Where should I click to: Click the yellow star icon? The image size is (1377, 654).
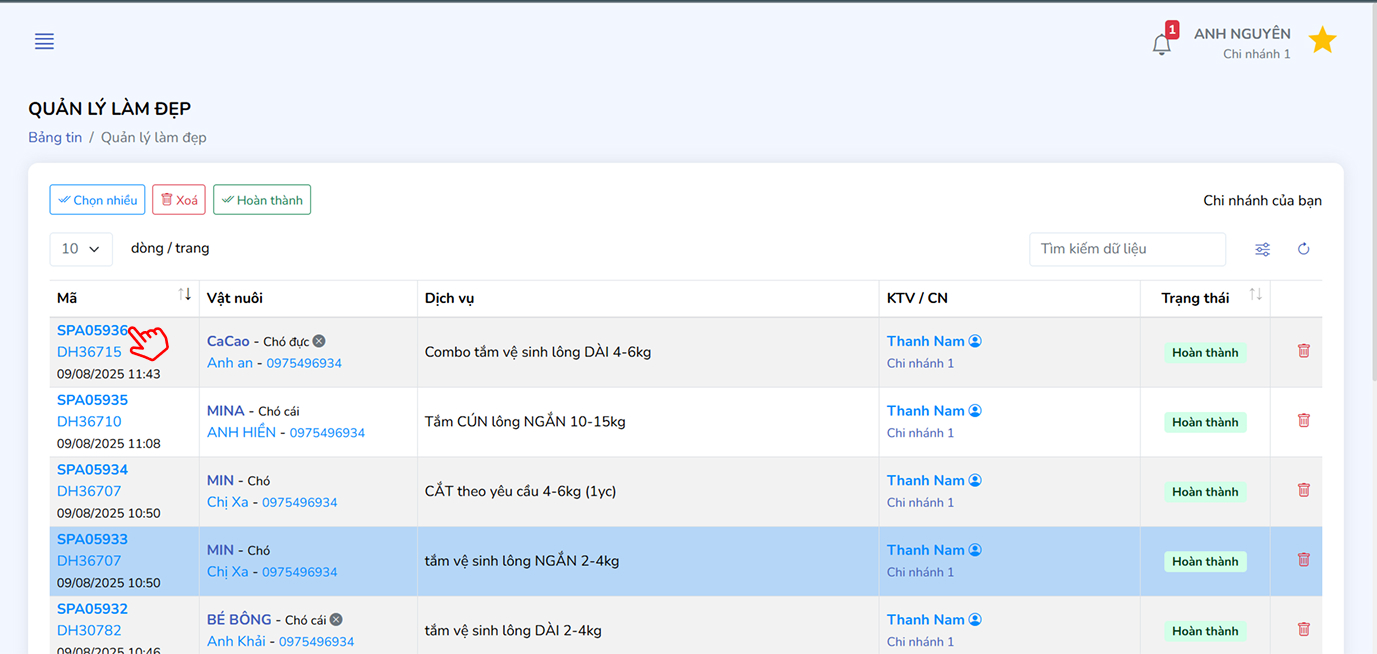pyautogui.click(x=1322, y=41)
